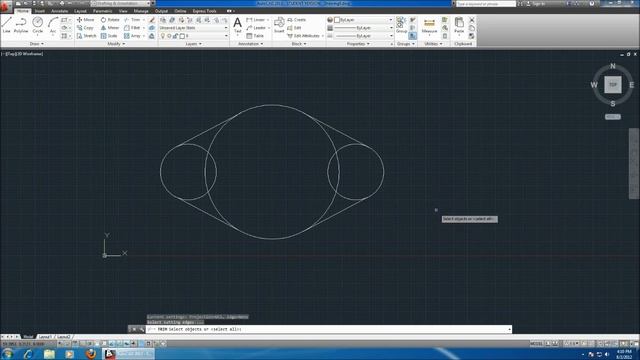Expand the Properties panel
The image size is (640, 360).
[358, 44]
